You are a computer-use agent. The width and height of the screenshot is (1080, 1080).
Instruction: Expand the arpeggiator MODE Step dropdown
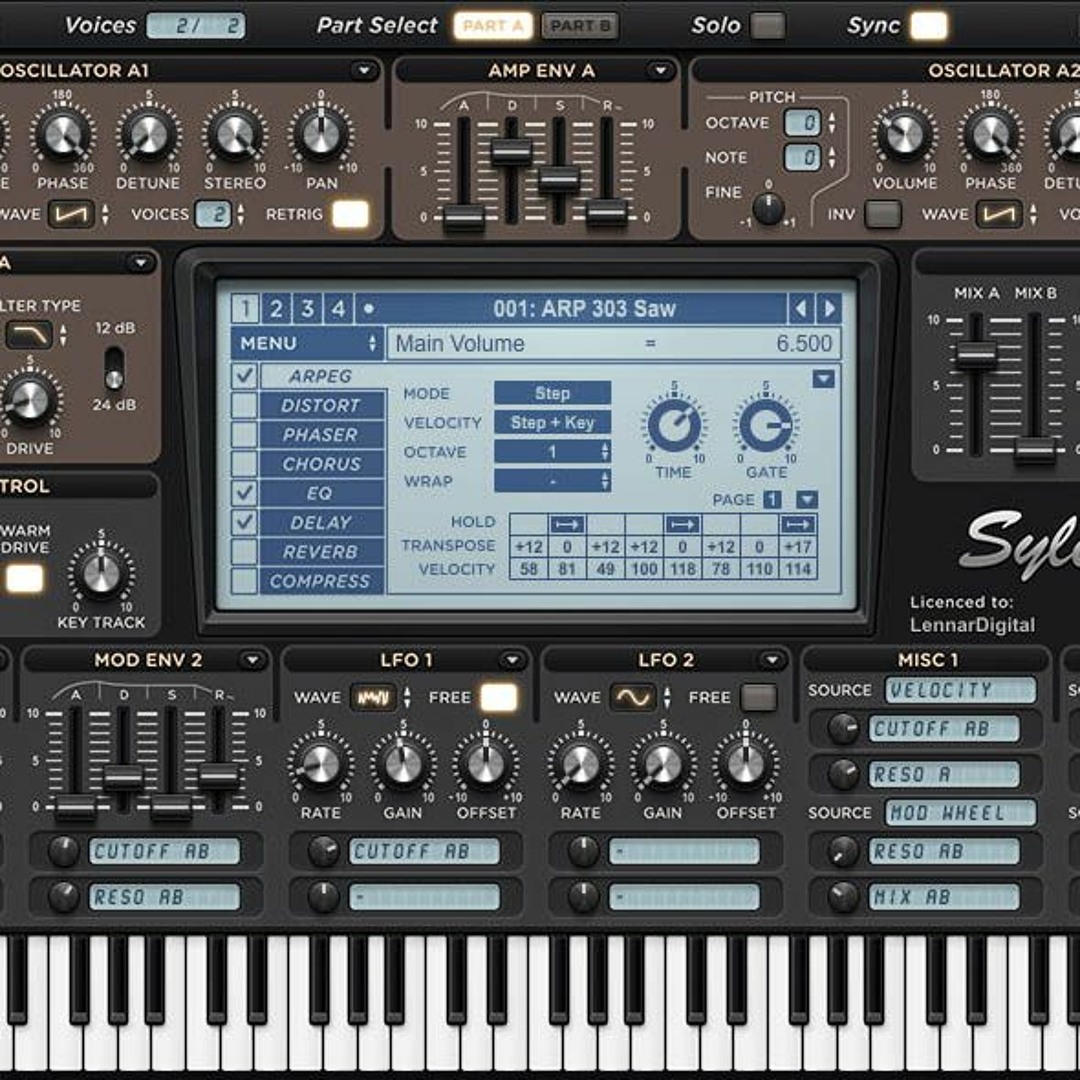[x=552, y=393]
